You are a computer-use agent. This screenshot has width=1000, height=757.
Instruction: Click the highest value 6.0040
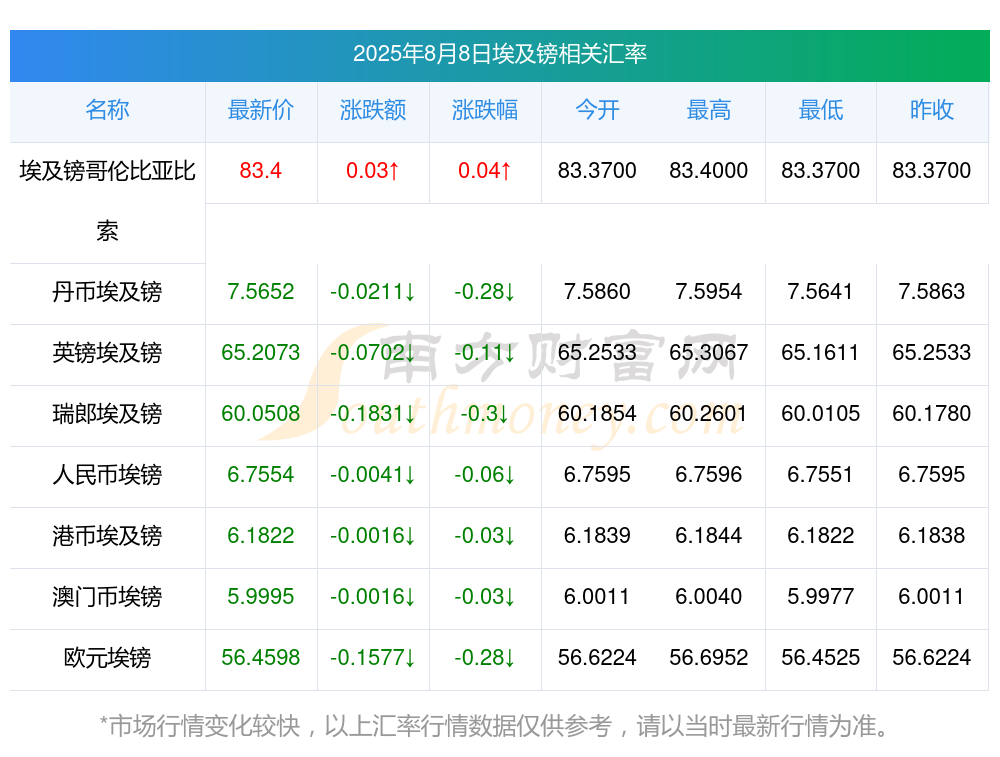click(x=709, y=596)
